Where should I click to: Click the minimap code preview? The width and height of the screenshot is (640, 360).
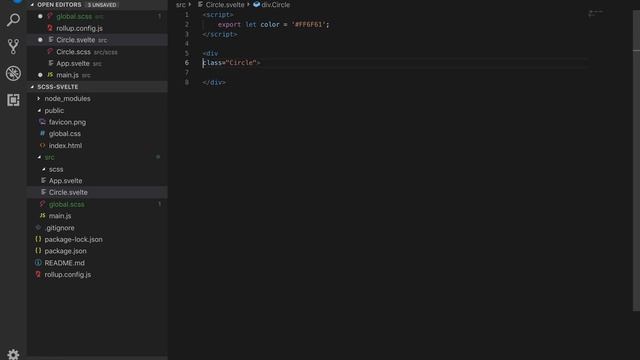coord(596,13)
